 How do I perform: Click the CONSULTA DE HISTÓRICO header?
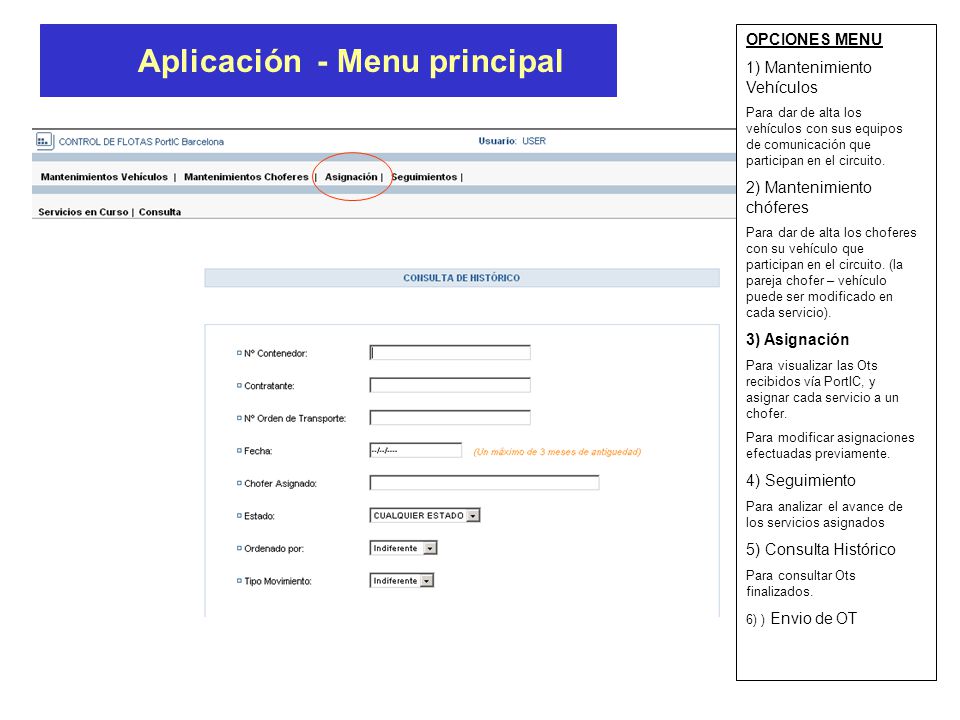click(462, 278)
